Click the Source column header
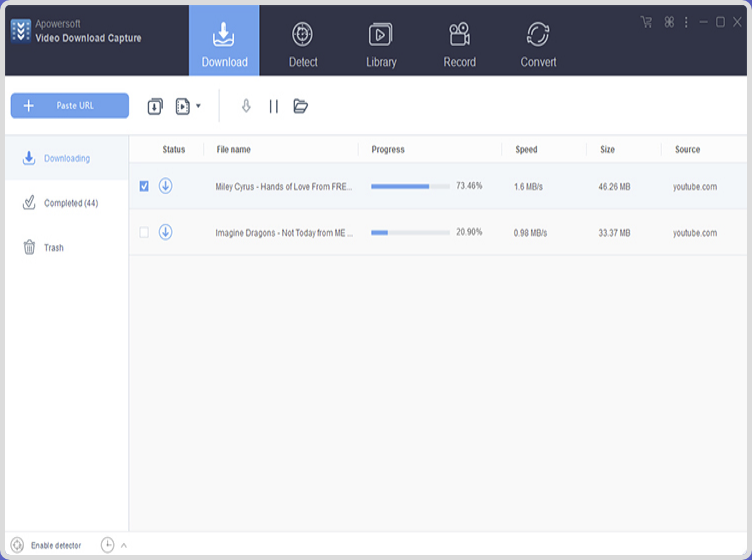752x560 pixels. click(x=687, y=150)
